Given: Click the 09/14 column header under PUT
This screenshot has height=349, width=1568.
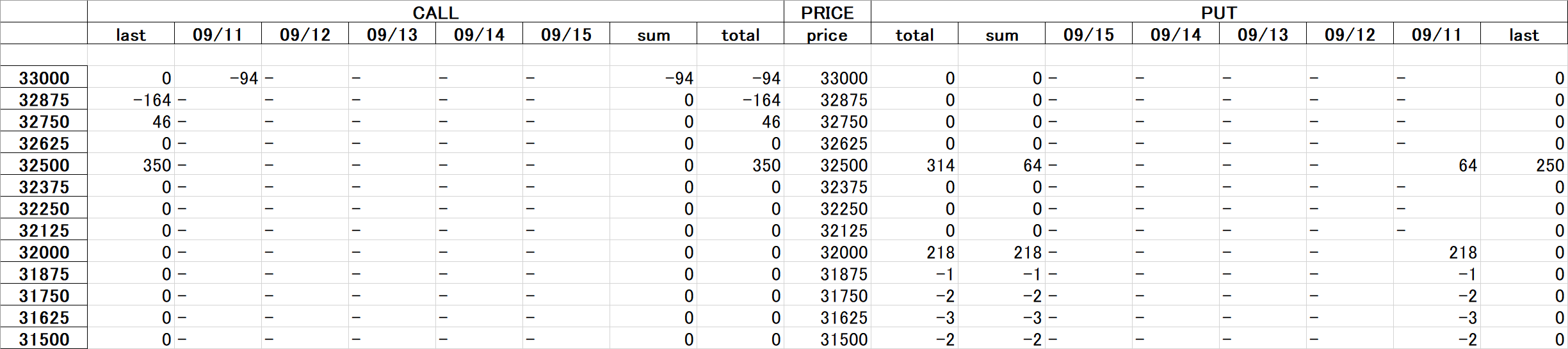Looking at the screenshot, I should click(1176, 34).
